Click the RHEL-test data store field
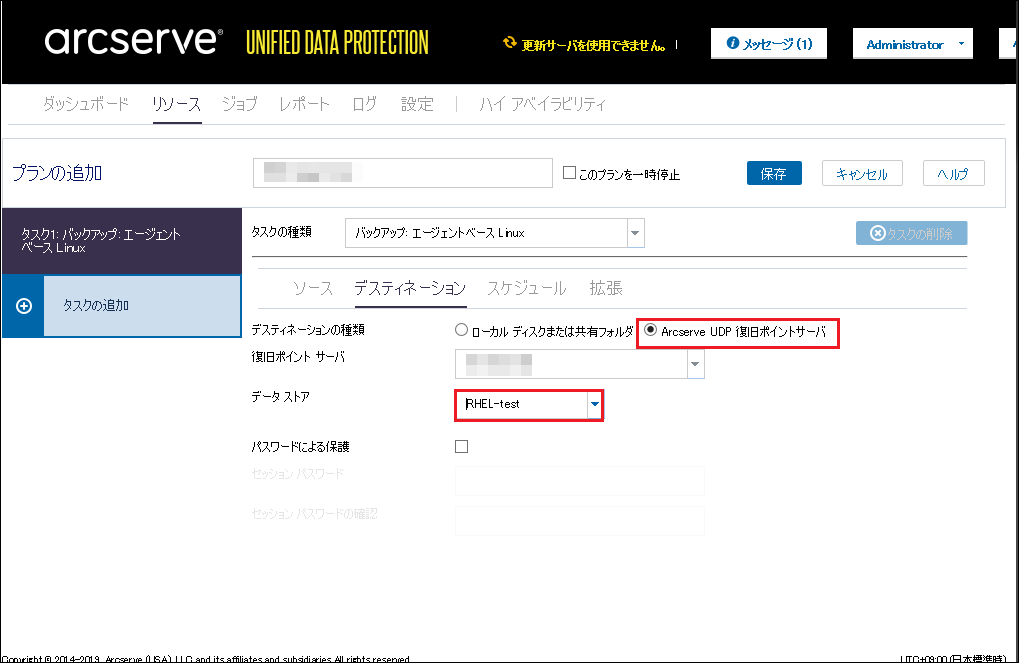 coord(522,404)
